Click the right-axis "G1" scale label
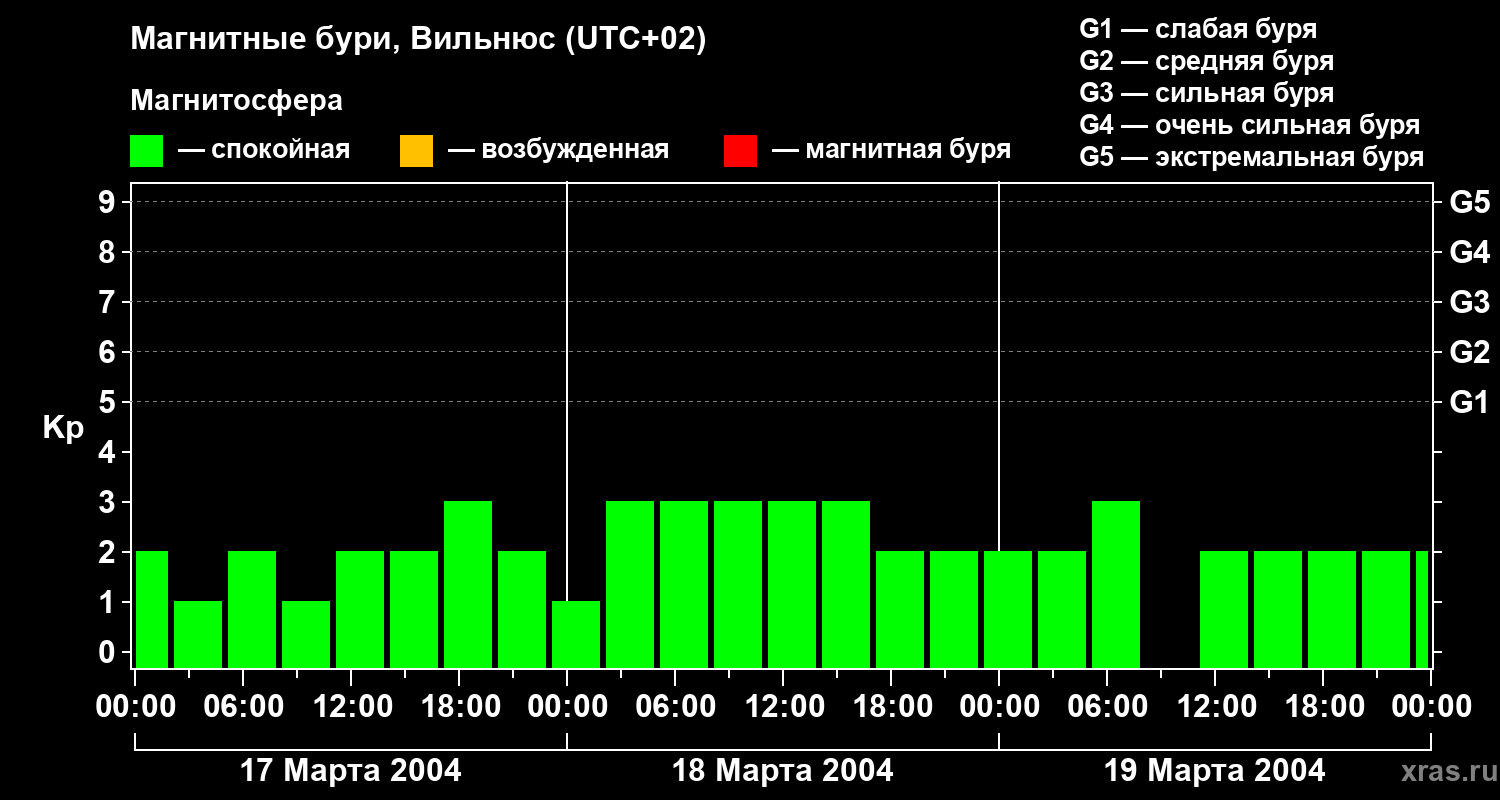This screenshot has height=800, width=1500. 1469,402
